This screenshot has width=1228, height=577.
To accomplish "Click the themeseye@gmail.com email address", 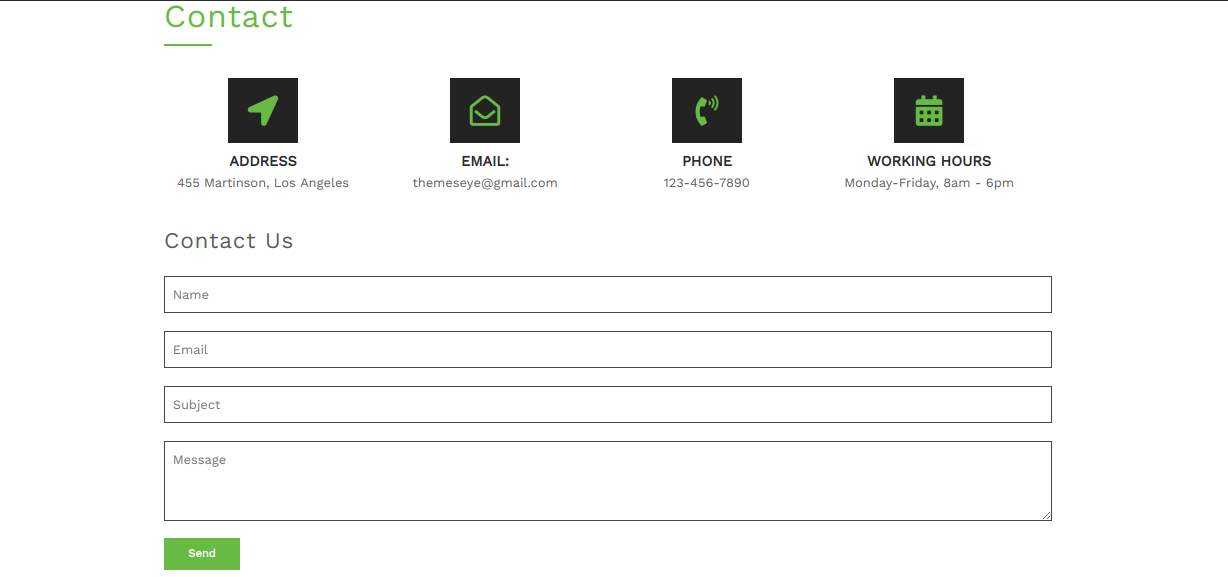I will tap(485, 183).
